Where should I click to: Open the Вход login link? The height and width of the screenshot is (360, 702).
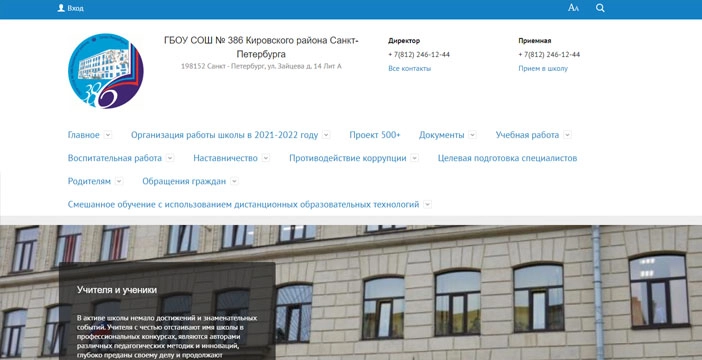point(75,8)
